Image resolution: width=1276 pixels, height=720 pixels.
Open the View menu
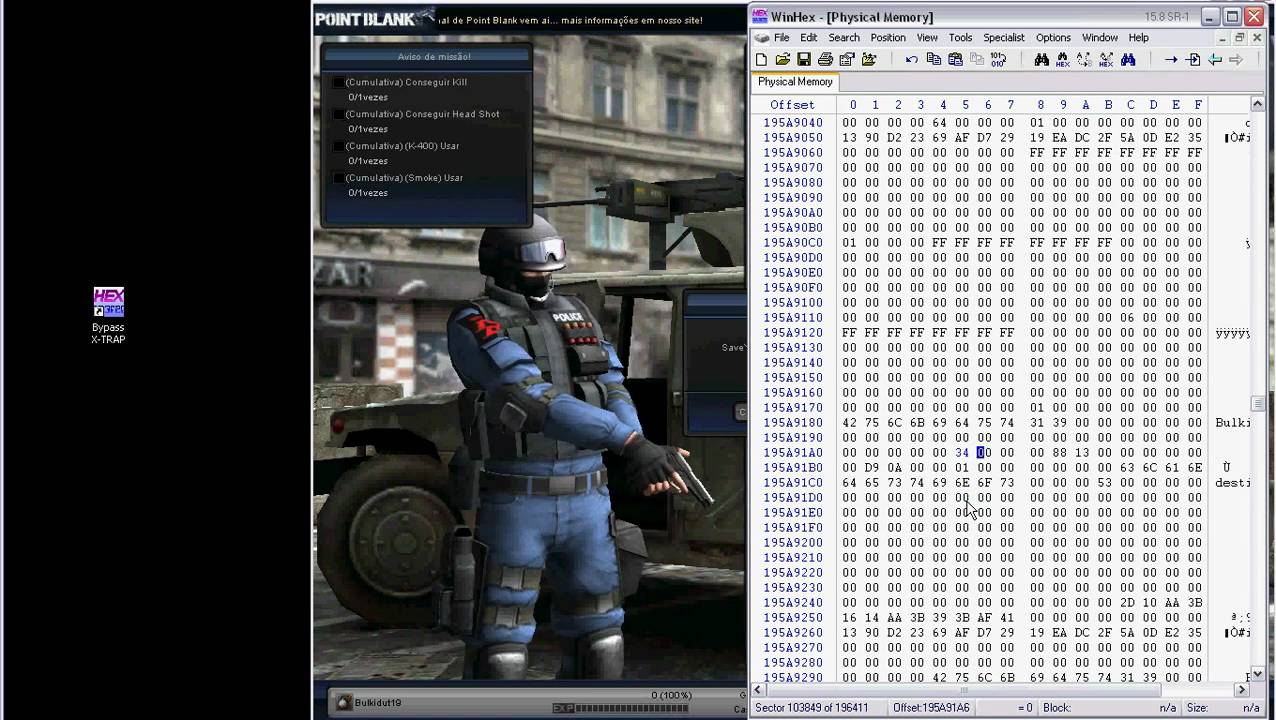pyautogui.click(x=927, y=38)
